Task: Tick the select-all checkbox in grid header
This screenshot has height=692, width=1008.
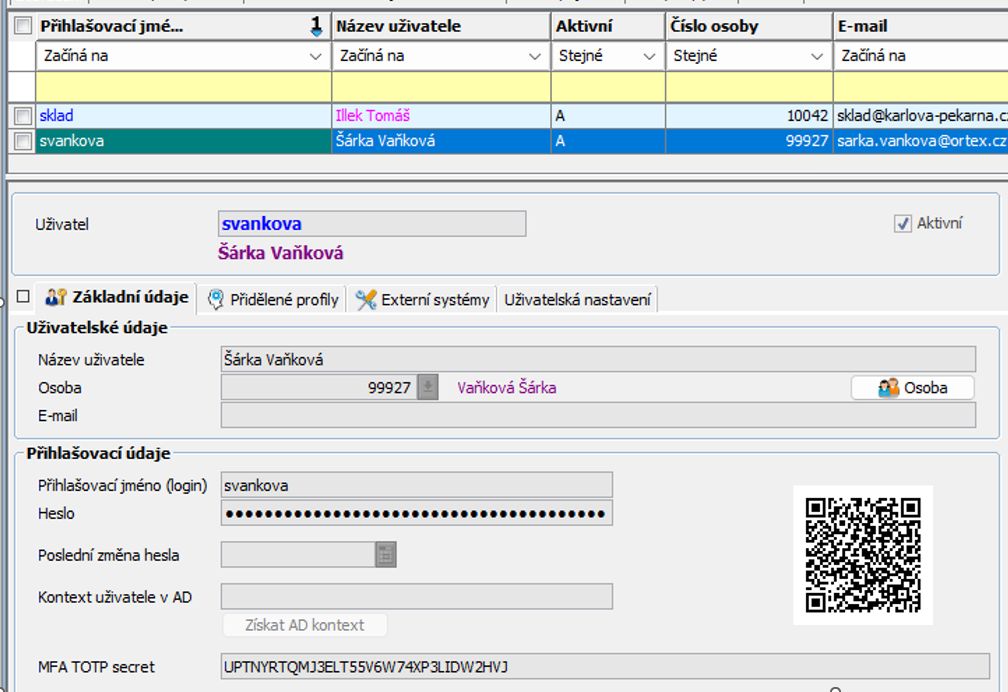Action: [23, 27]
